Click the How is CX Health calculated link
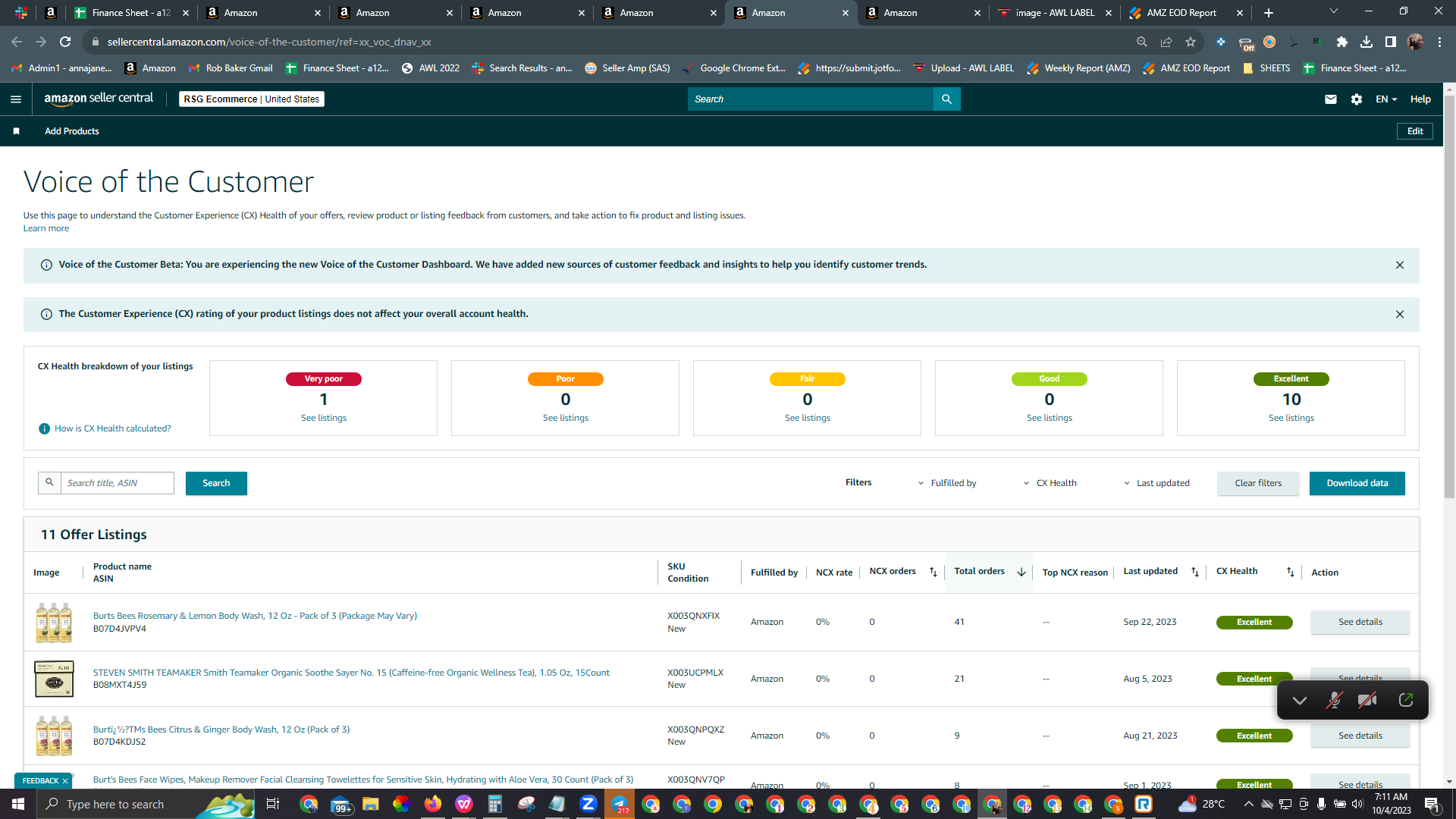 coord(113,429)
